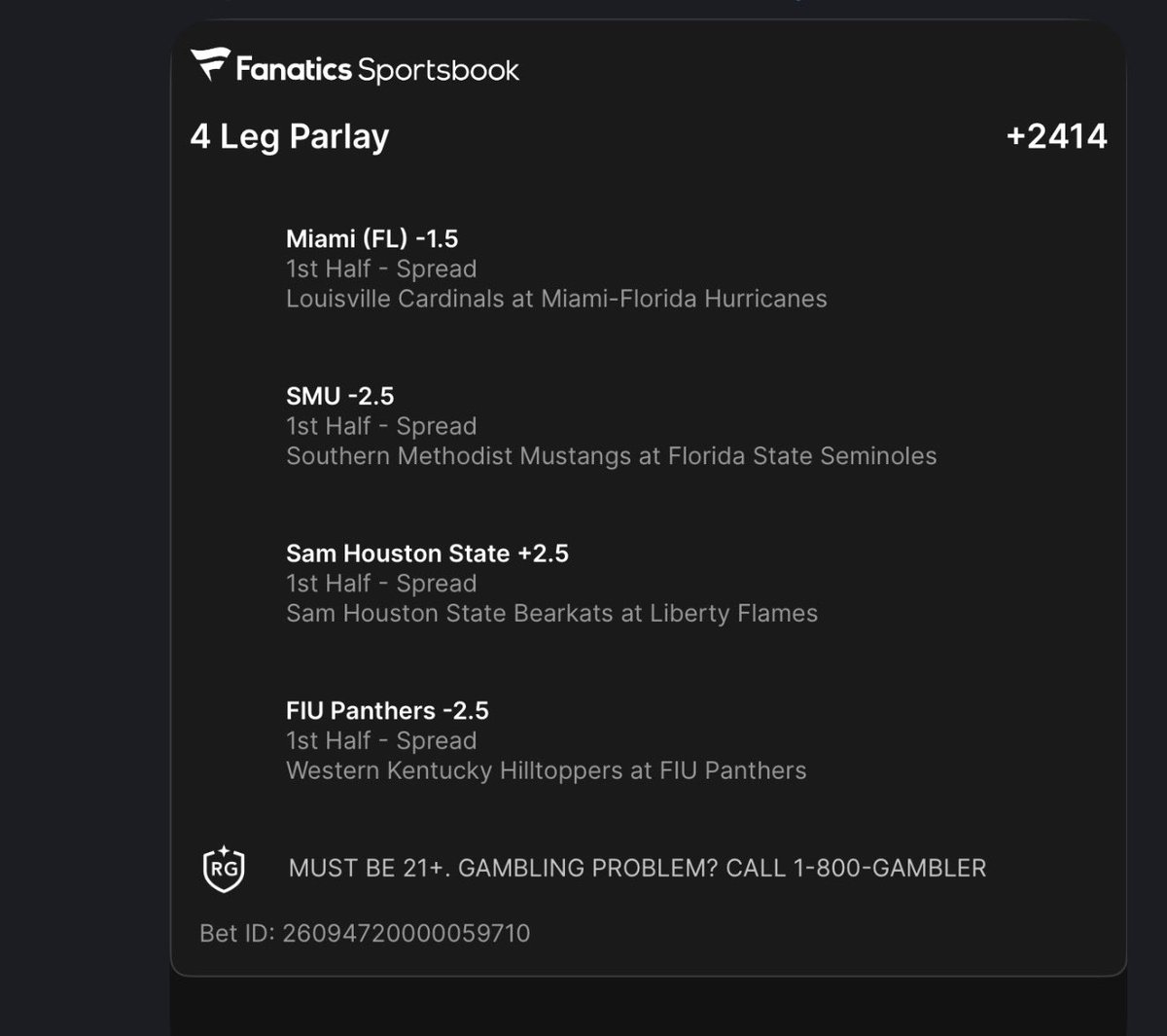
Task: Select the Sam Houston State +2.5 leg
Action: tap(427, 554)
